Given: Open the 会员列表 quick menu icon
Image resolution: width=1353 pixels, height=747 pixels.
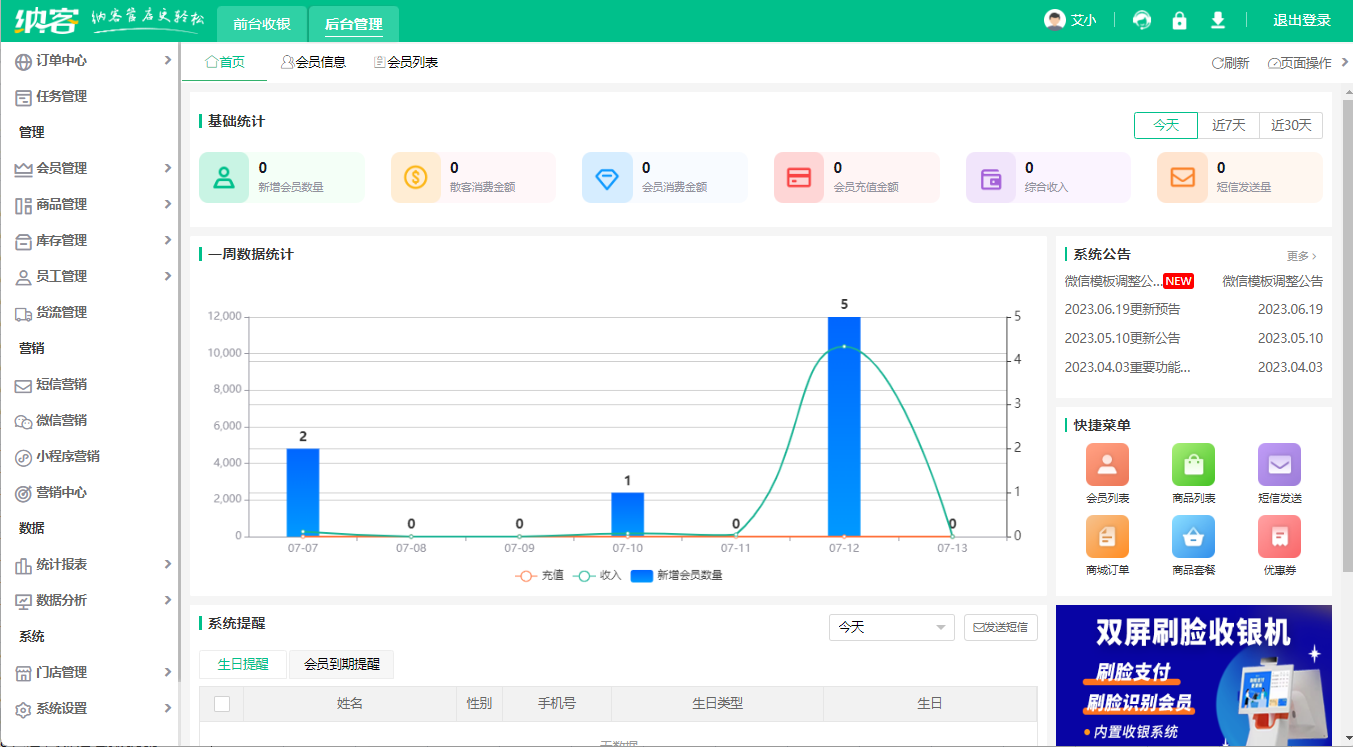Looking at the screenshot, I should pos(1107,465).
